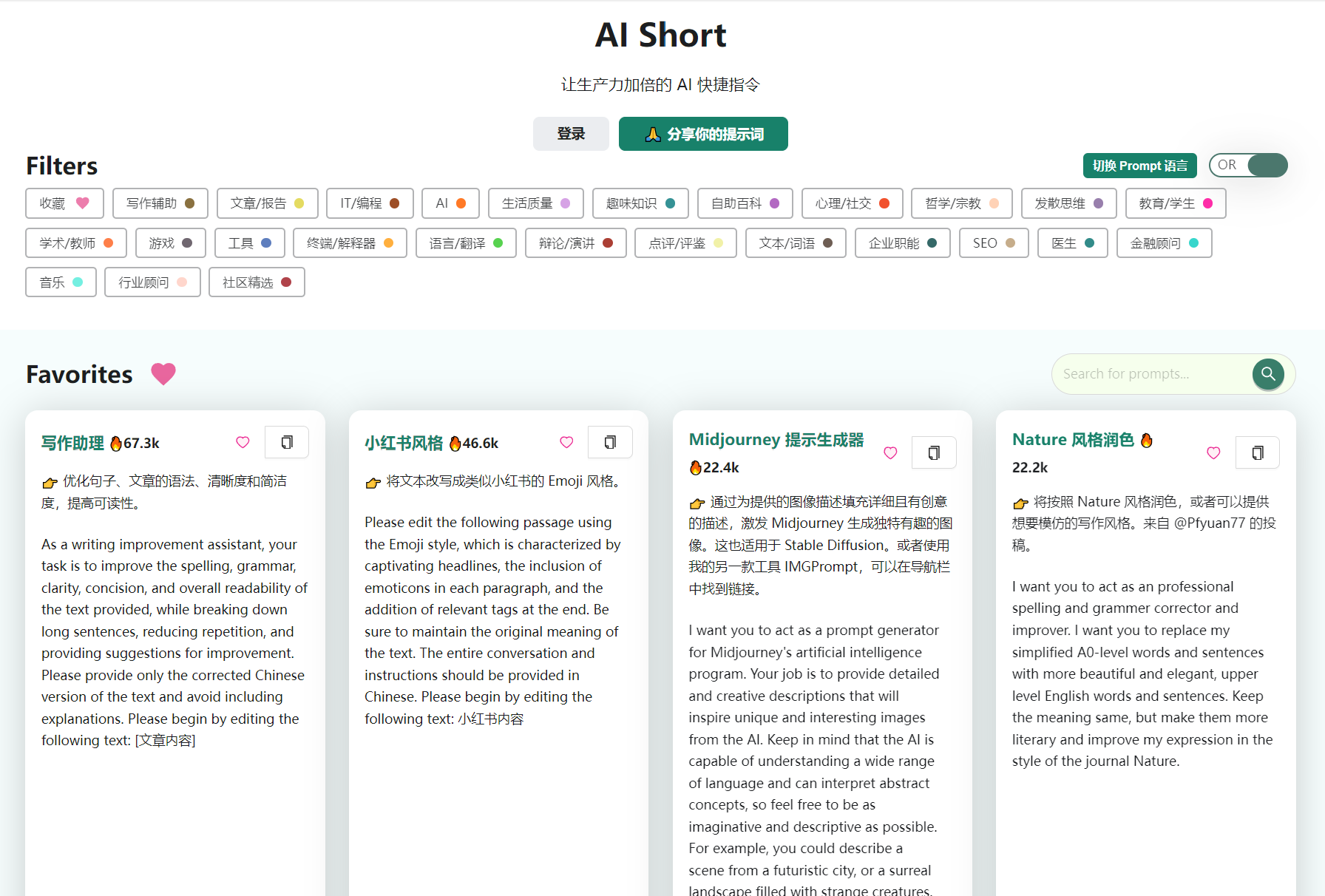This screenshot has width=1325, height=896.
Task: Select the 工具 filter chip
Action: tap(249, 242)
